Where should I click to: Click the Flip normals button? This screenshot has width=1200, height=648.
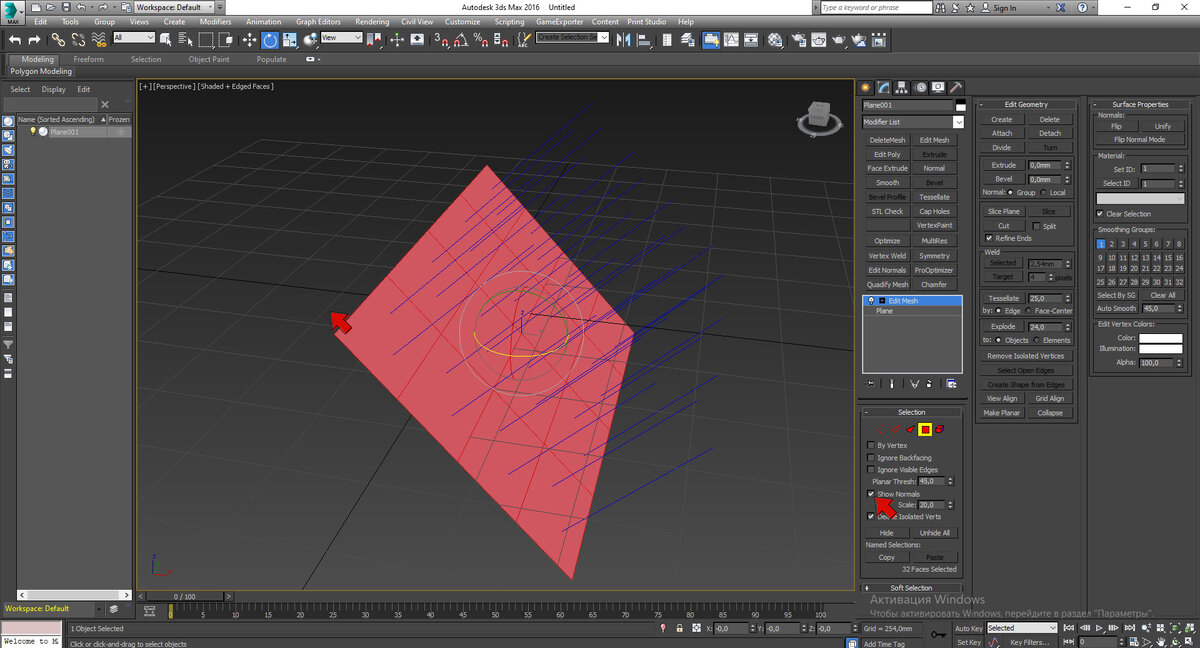(x=1116, y=126)
